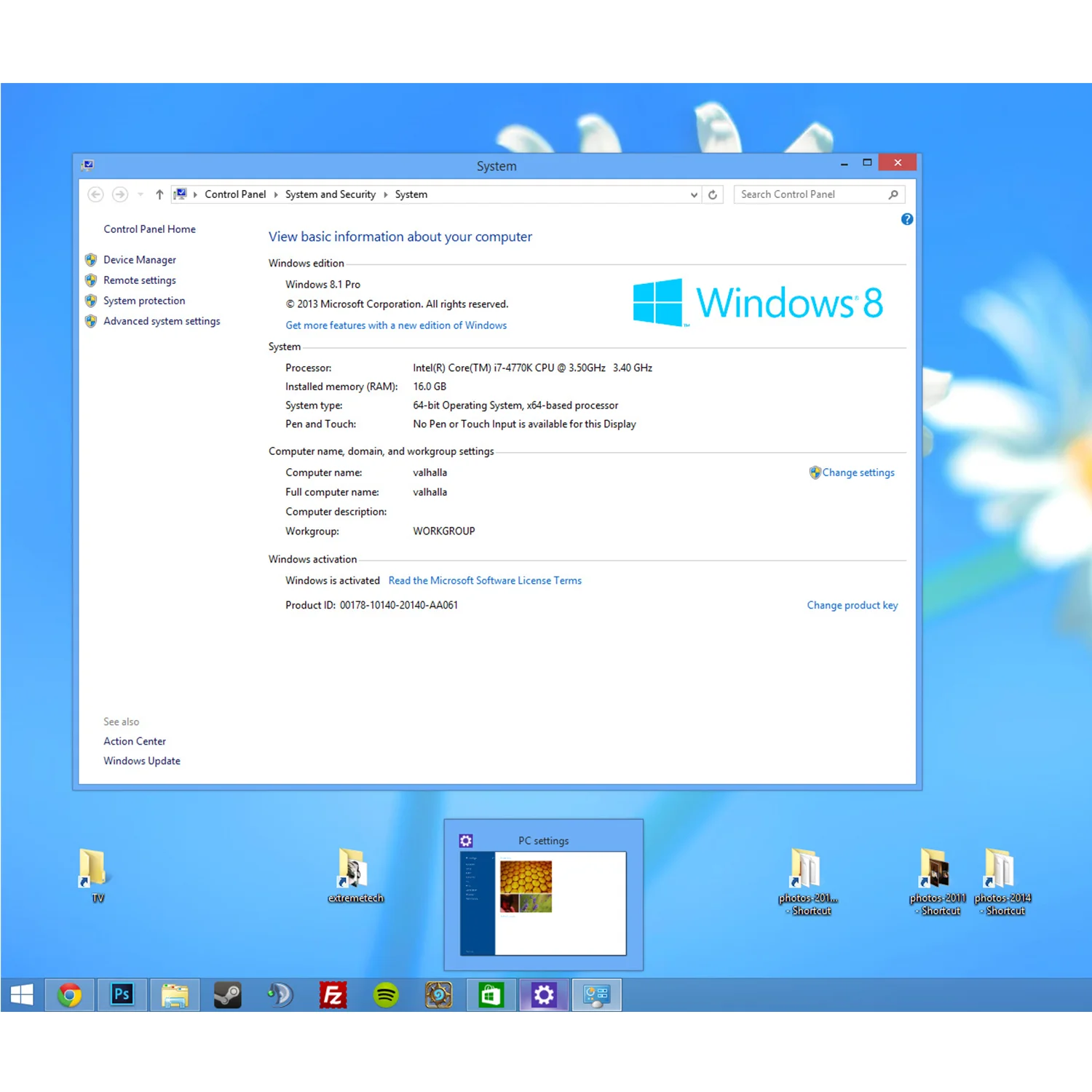Viewport: 1092px width, 1092px height.
Task: Open File Explorer from the taskbar
Action: 175,995
